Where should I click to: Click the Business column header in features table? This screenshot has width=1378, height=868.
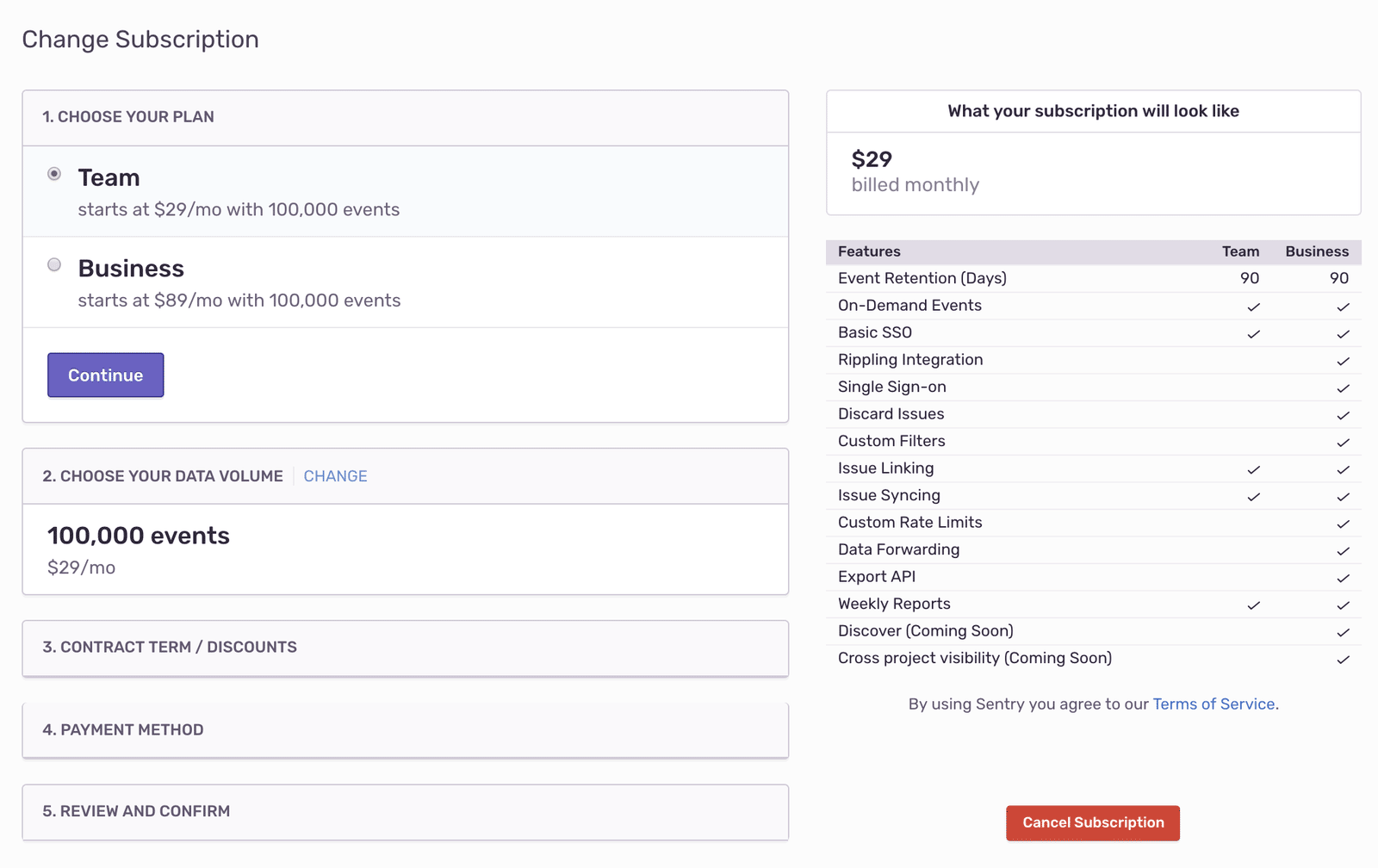click(1317, 251)
